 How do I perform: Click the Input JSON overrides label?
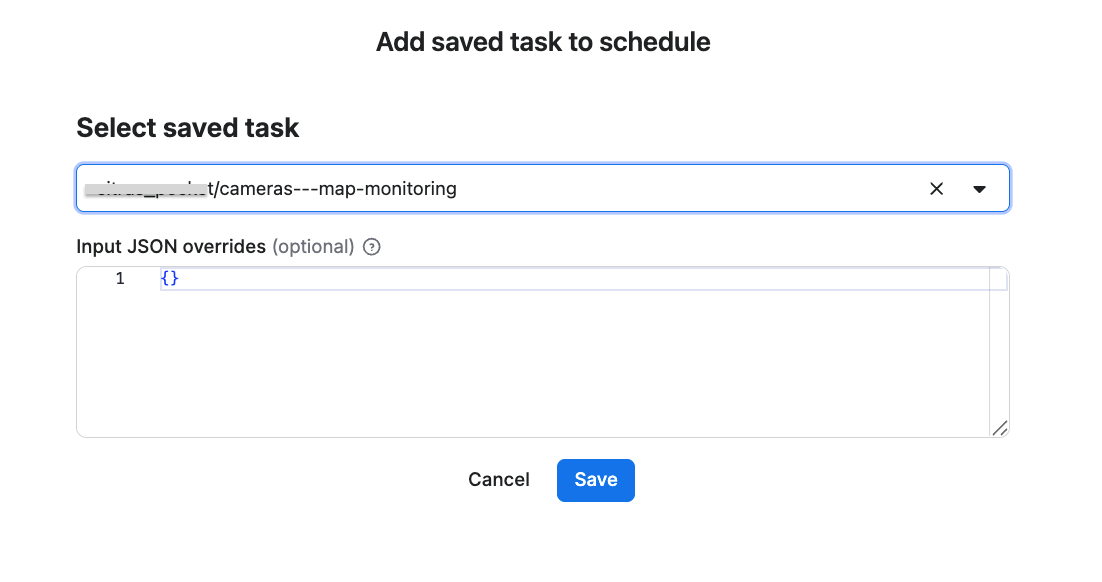(x=171, y=247)
